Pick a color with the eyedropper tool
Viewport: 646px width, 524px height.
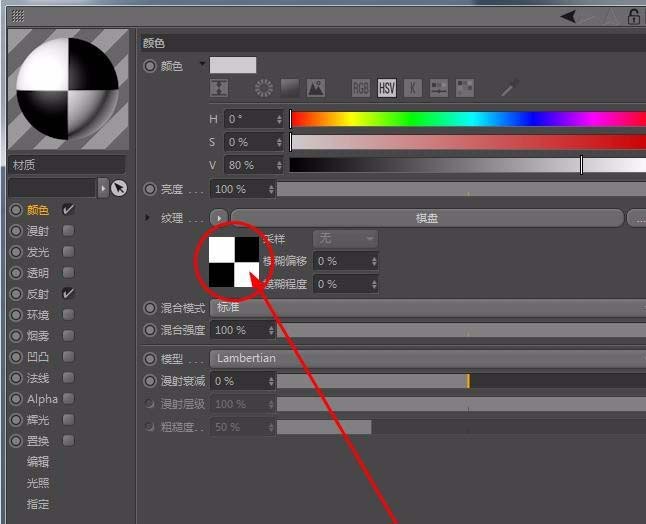click(510, 88)
